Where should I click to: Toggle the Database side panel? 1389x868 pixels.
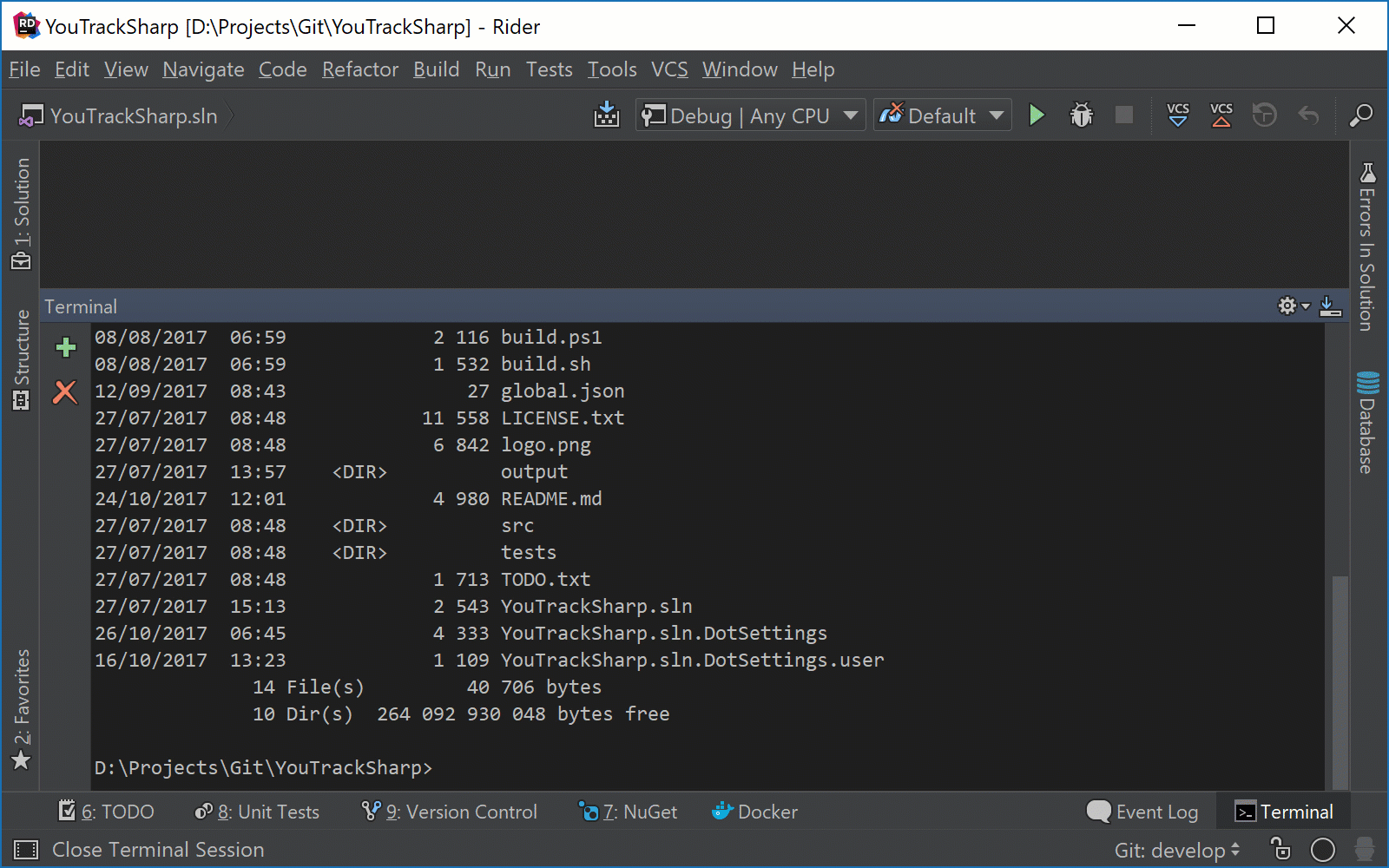pyautogui.click(x=1367, y=425)
